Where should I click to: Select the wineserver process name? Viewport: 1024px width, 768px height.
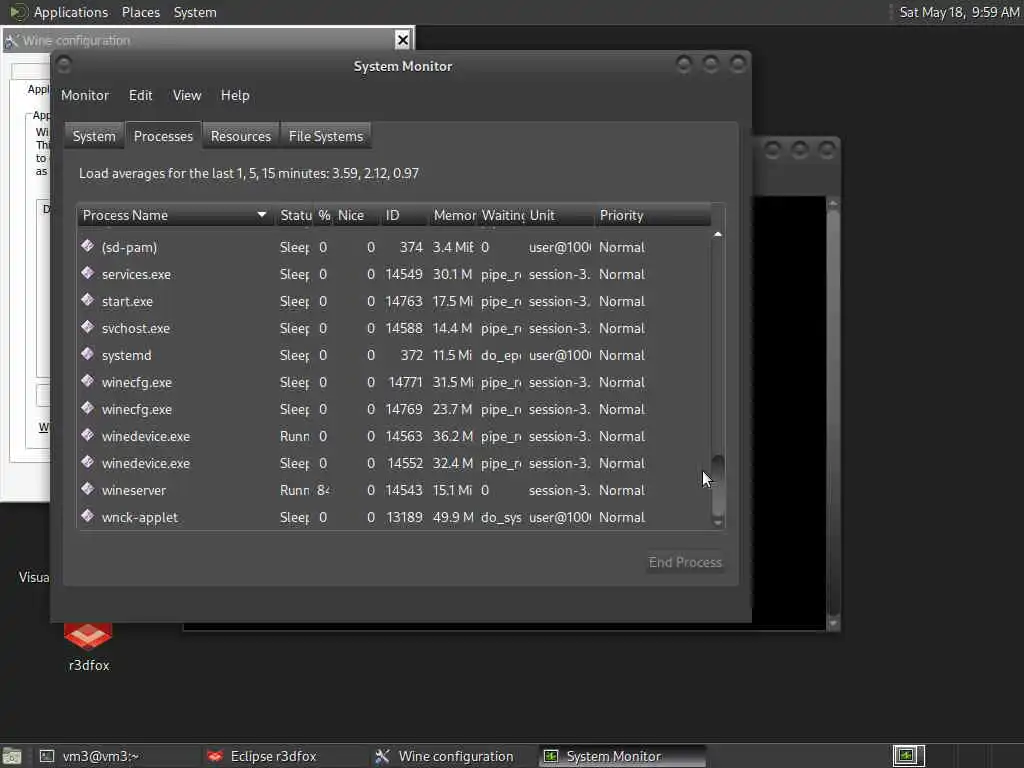[134, 490]
